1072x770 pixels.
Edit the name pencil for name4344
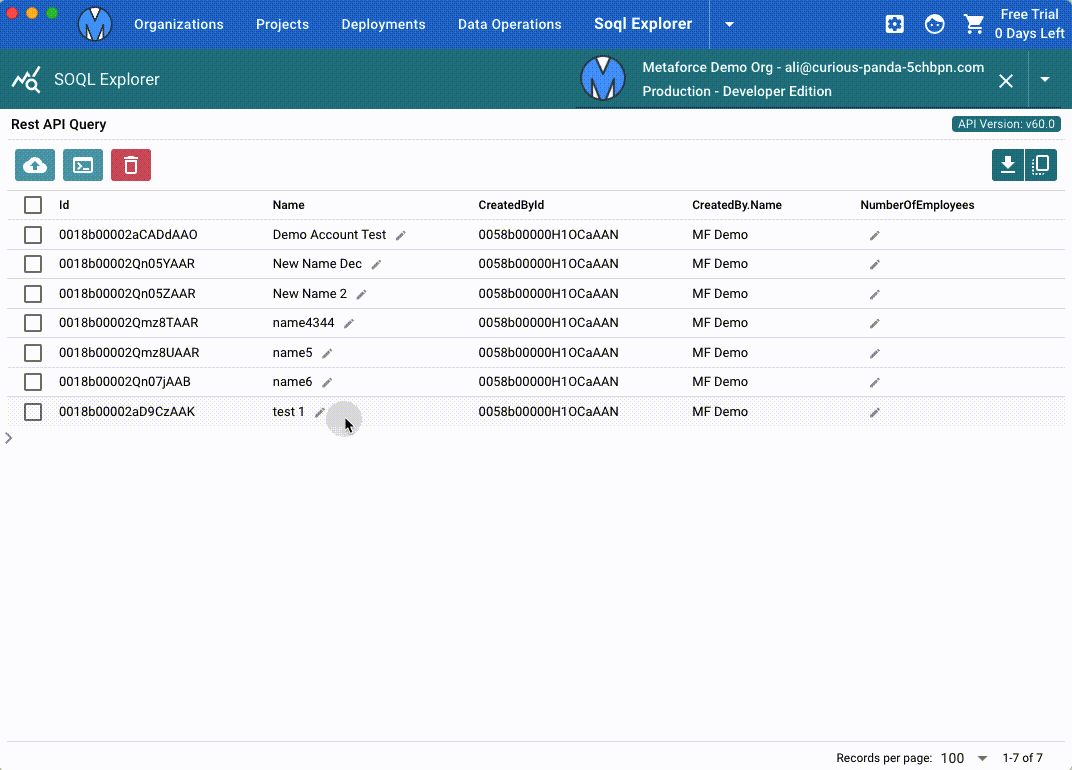coord(349,323)
